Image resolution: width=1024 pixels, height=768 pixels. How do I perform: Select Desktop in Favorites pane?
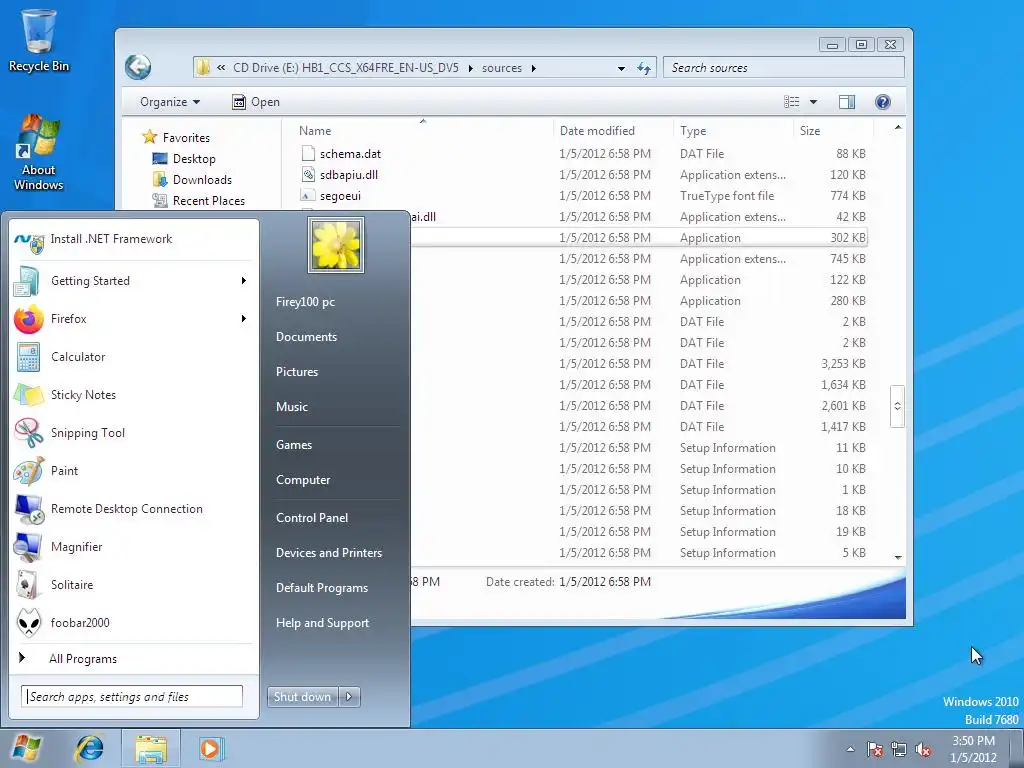(x=184, y=159)
